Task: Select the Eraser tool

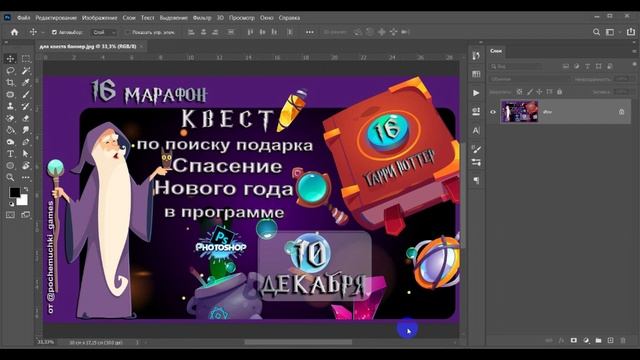Action: point(26,118)
